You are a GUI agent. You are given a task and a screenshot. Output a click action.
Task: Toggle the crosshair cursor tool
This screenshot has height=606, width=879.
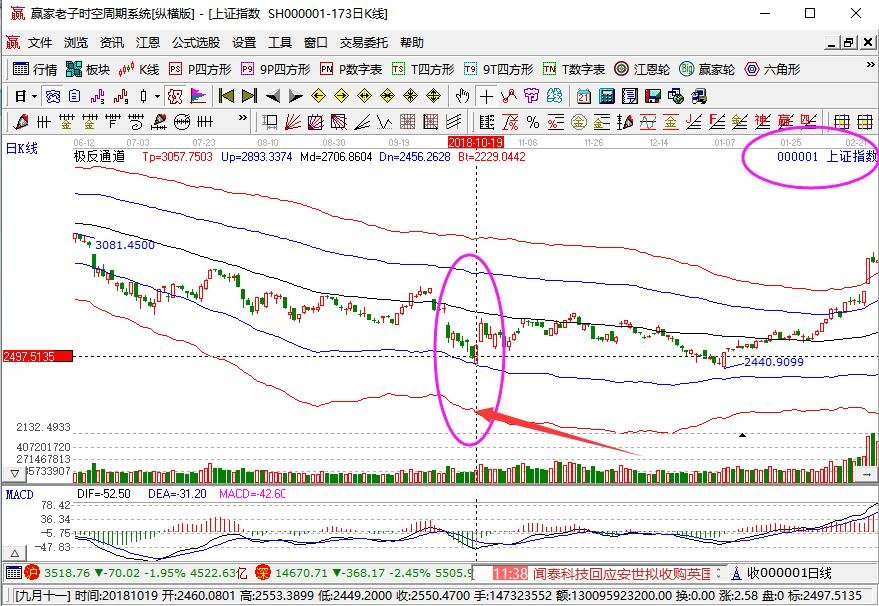pos(486,96)
